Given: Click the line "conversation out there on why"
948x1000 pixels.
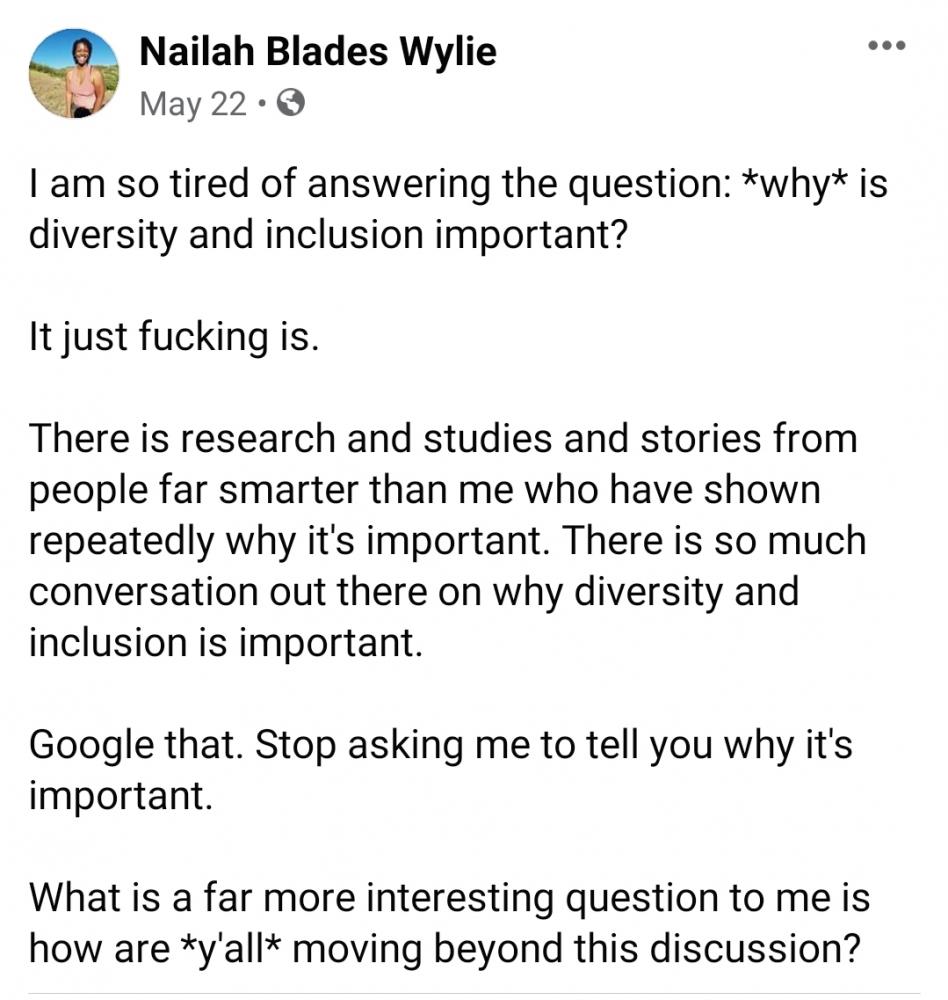Looking at the screenshot, I should 413,592.
